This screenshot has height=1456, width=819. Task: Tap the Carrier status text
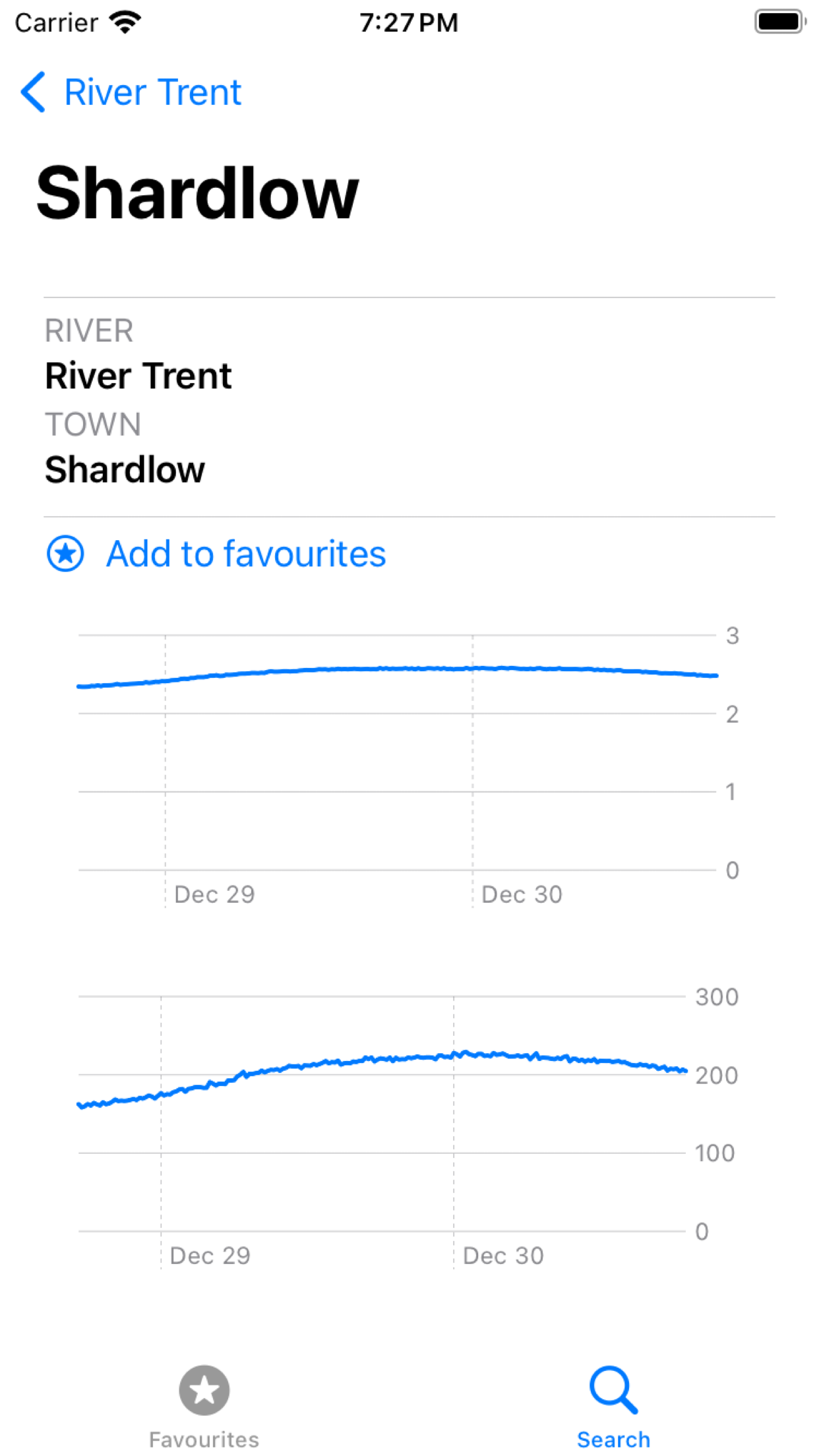(x=57, y=22)
